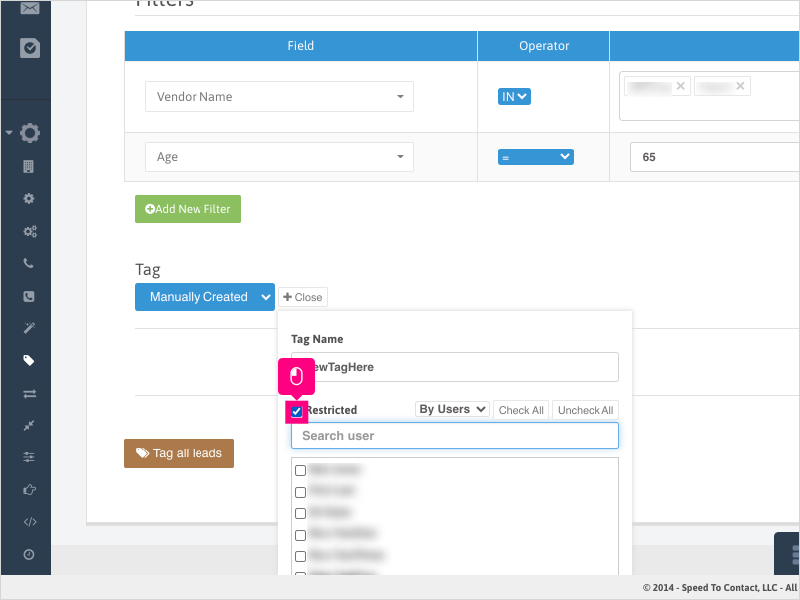800x600 pixels.
Task: Remove the first vendor value chip
Action: pos(681,86)
